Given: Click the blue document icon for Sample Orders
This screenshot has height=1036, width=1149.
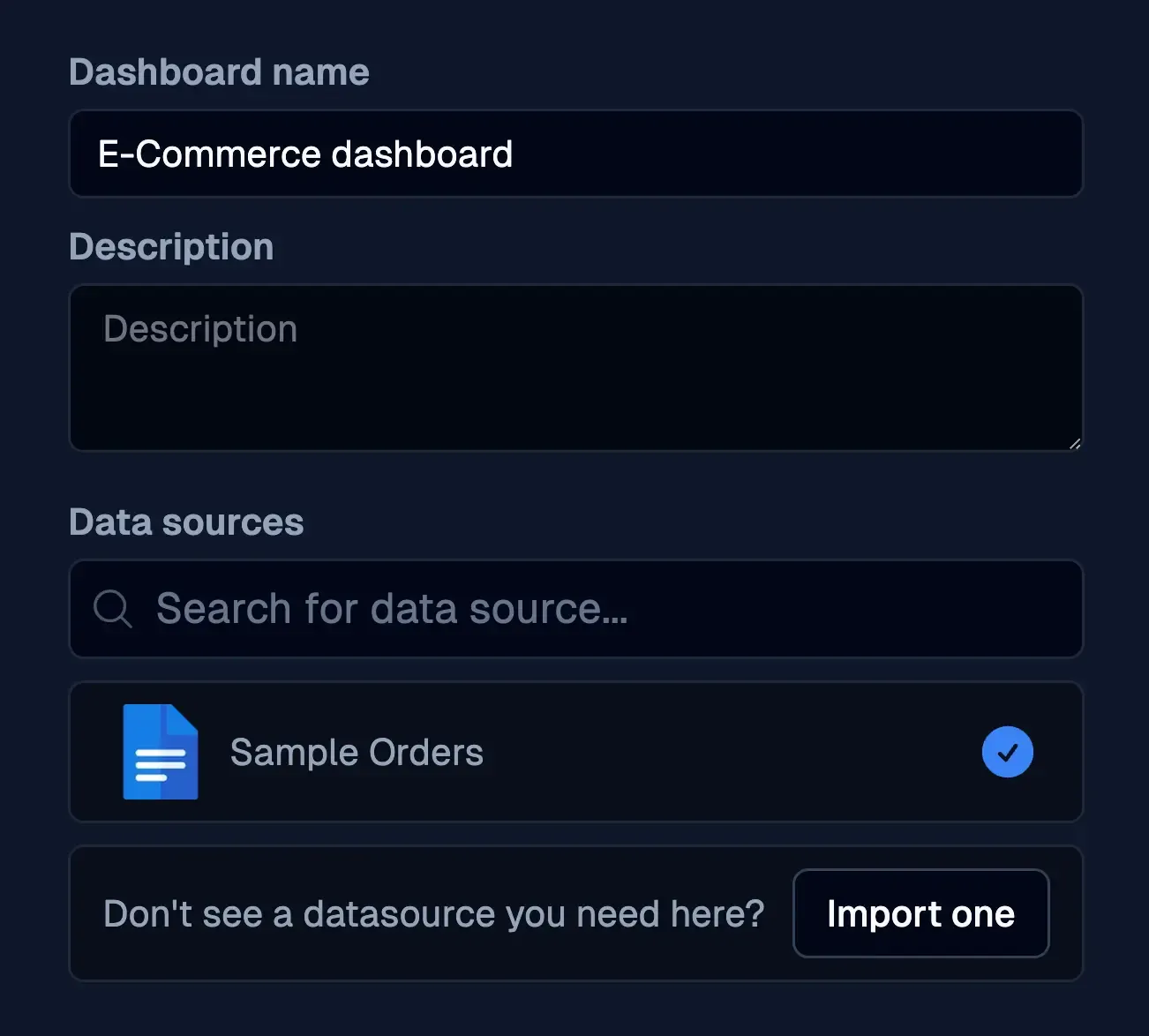Looking at the screenshot, I should tap(160, 752).
